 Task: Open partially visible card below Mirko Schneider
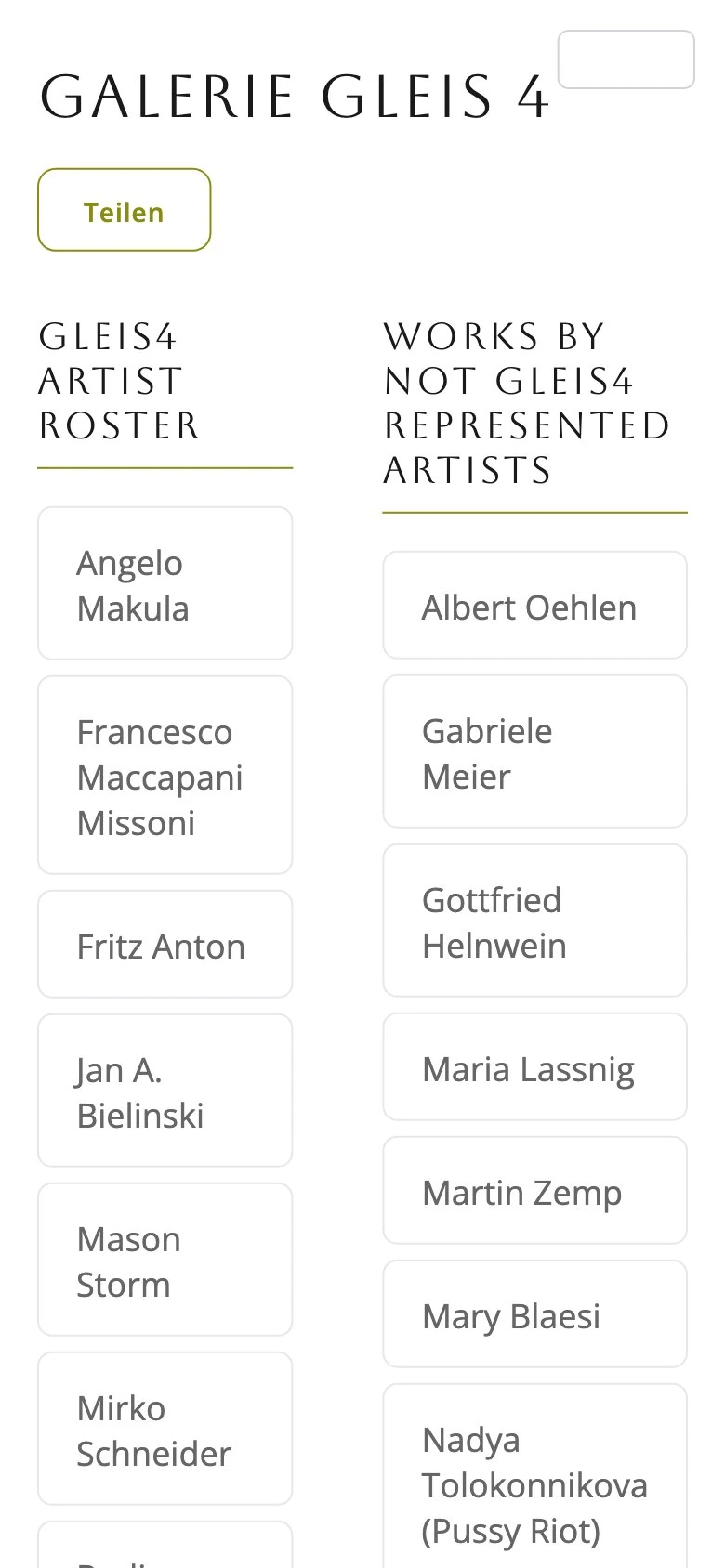[165, 1546]
